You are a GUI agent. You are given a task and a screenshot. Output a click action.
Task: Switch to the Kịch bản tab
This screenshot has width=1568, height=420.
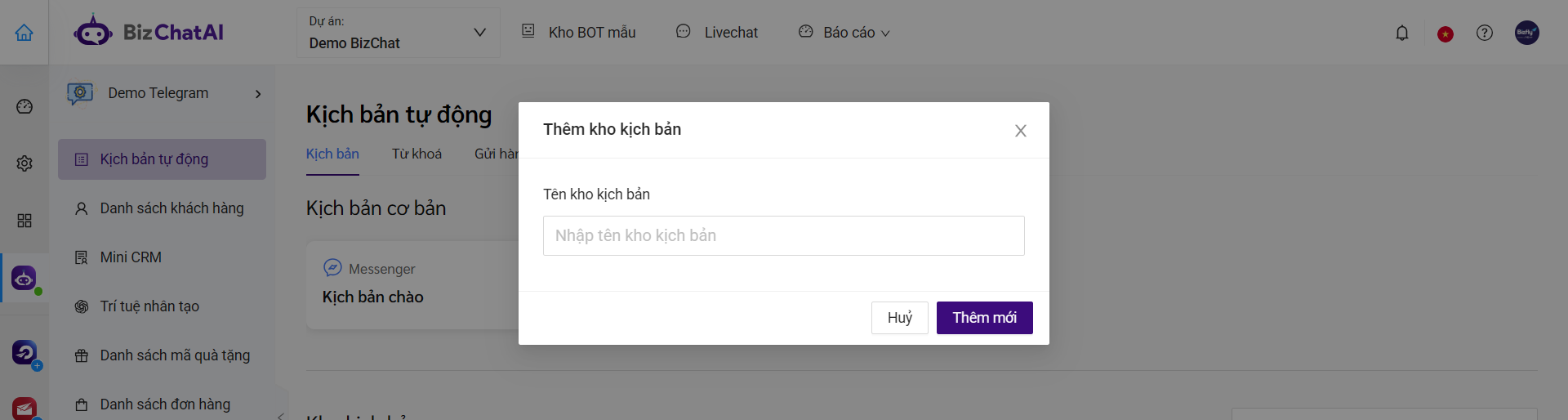coord(332,154)
